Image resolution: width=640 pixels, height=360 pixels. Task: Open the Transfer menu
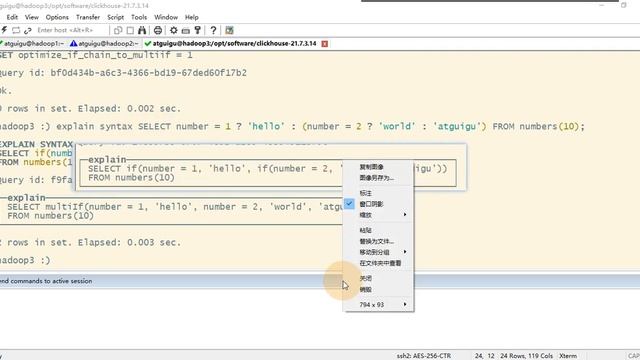coord(88,17)
